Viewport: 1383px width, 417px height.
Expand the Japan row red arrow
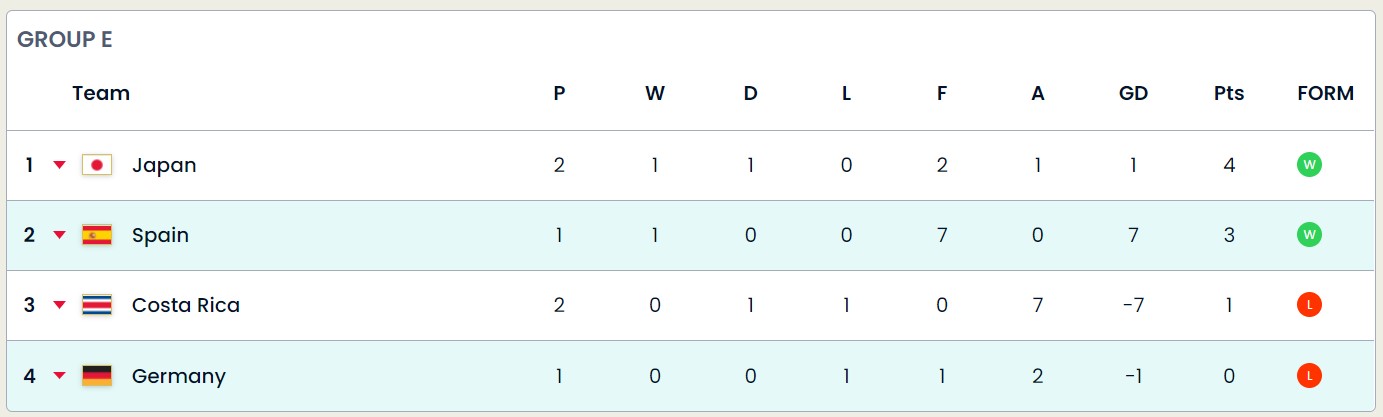59,165
